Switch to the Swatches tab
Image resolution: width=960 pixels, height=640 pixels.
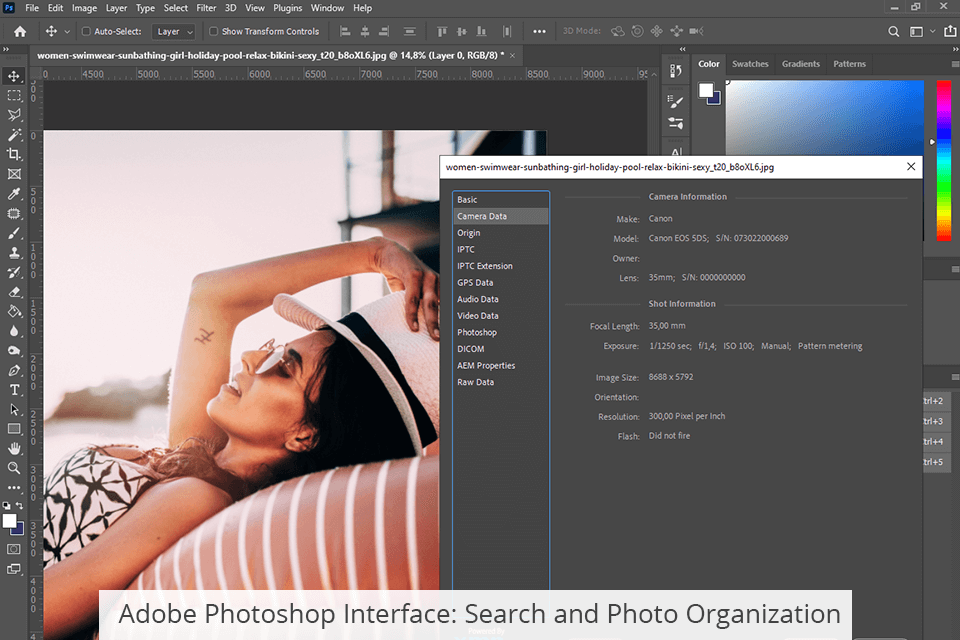click(x=750, y=64)
